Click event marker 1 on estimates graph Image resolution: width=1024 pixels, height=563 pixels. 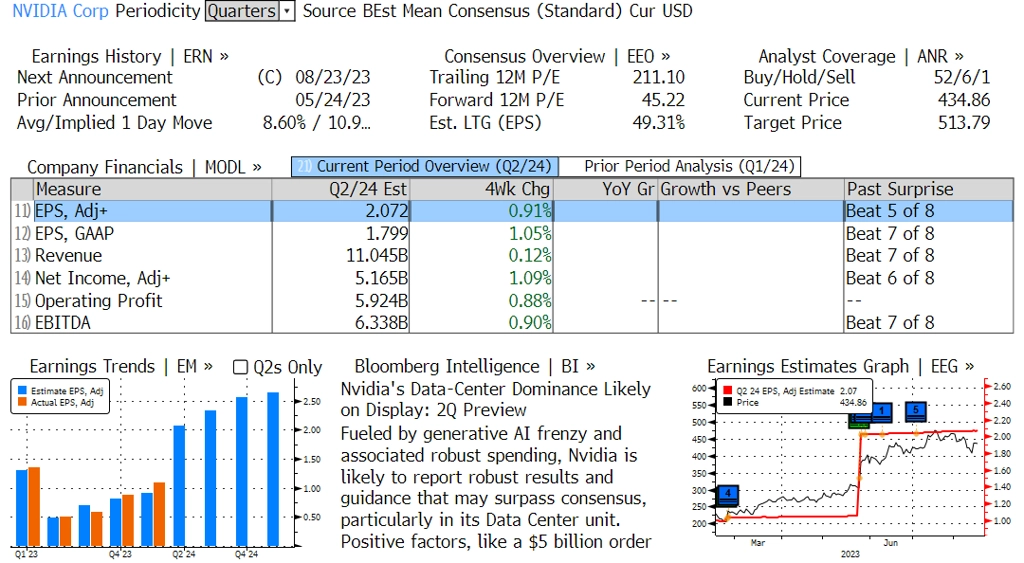tap(882, 411)
